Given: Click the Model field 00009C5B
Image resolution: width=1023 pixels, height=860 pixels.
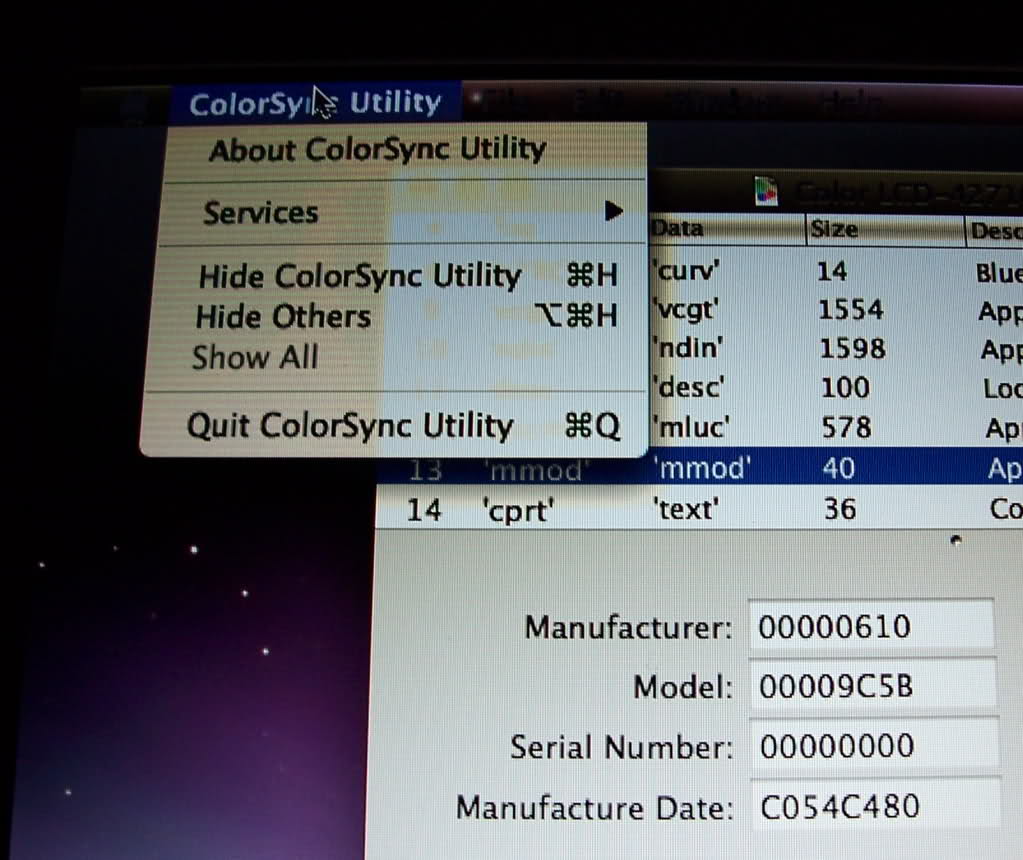Looking at the screenshot, I should (x=873, y=686).
